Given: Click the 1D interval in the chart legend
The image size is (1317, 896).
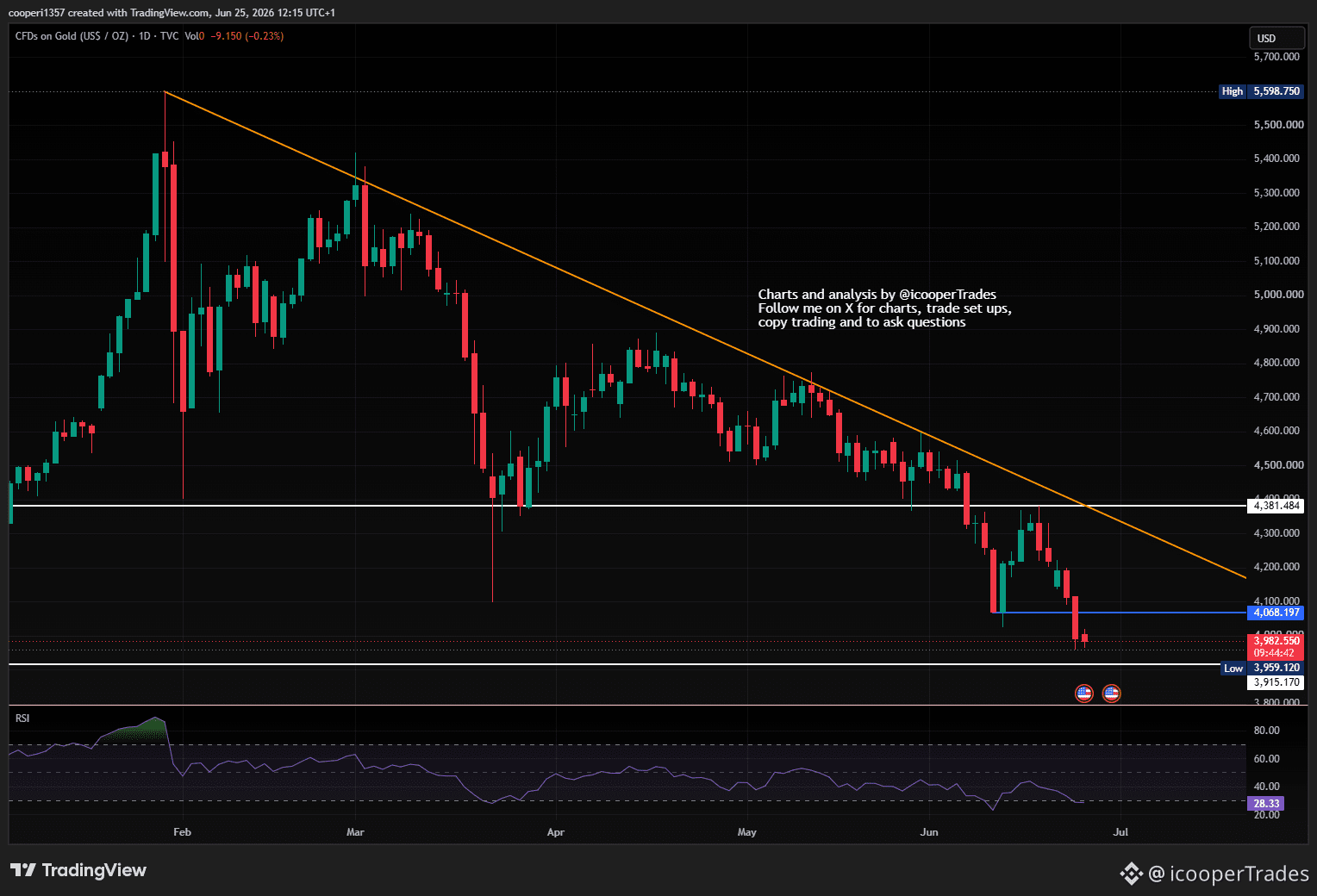Looking at the screenshot, I should pos(145,36).
